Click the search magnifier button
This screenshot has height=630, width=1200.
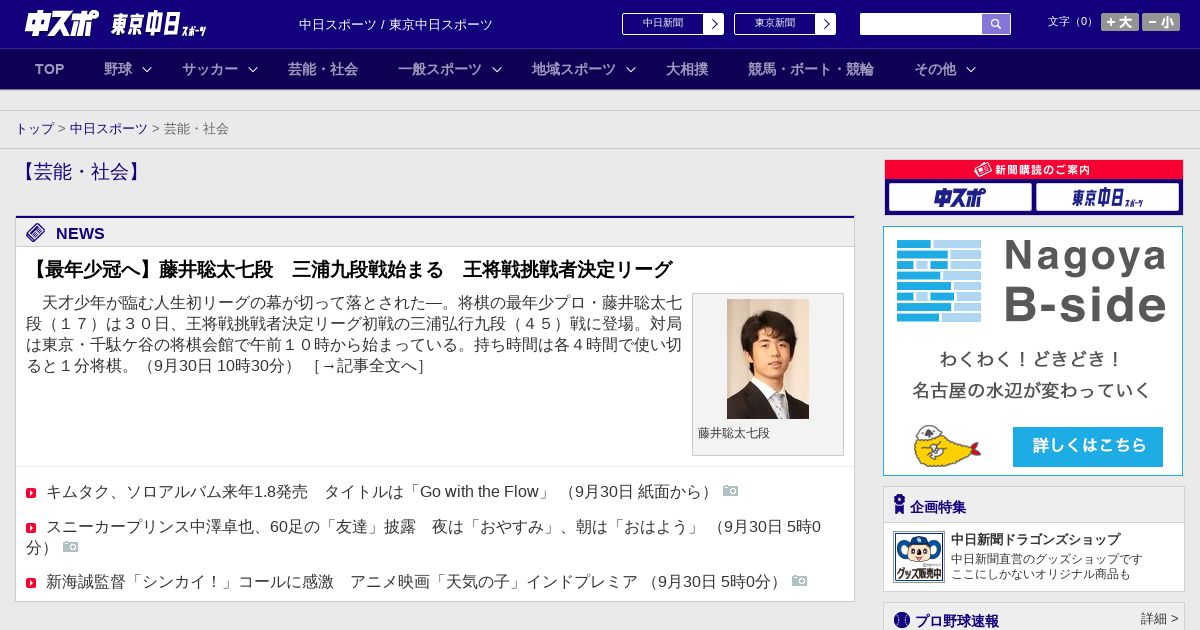[996, 24]
